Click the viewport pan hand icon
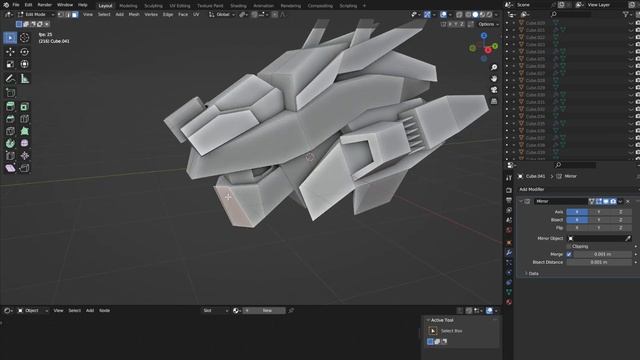This screenshot has height=360, width=640. [x=494, y=78]
